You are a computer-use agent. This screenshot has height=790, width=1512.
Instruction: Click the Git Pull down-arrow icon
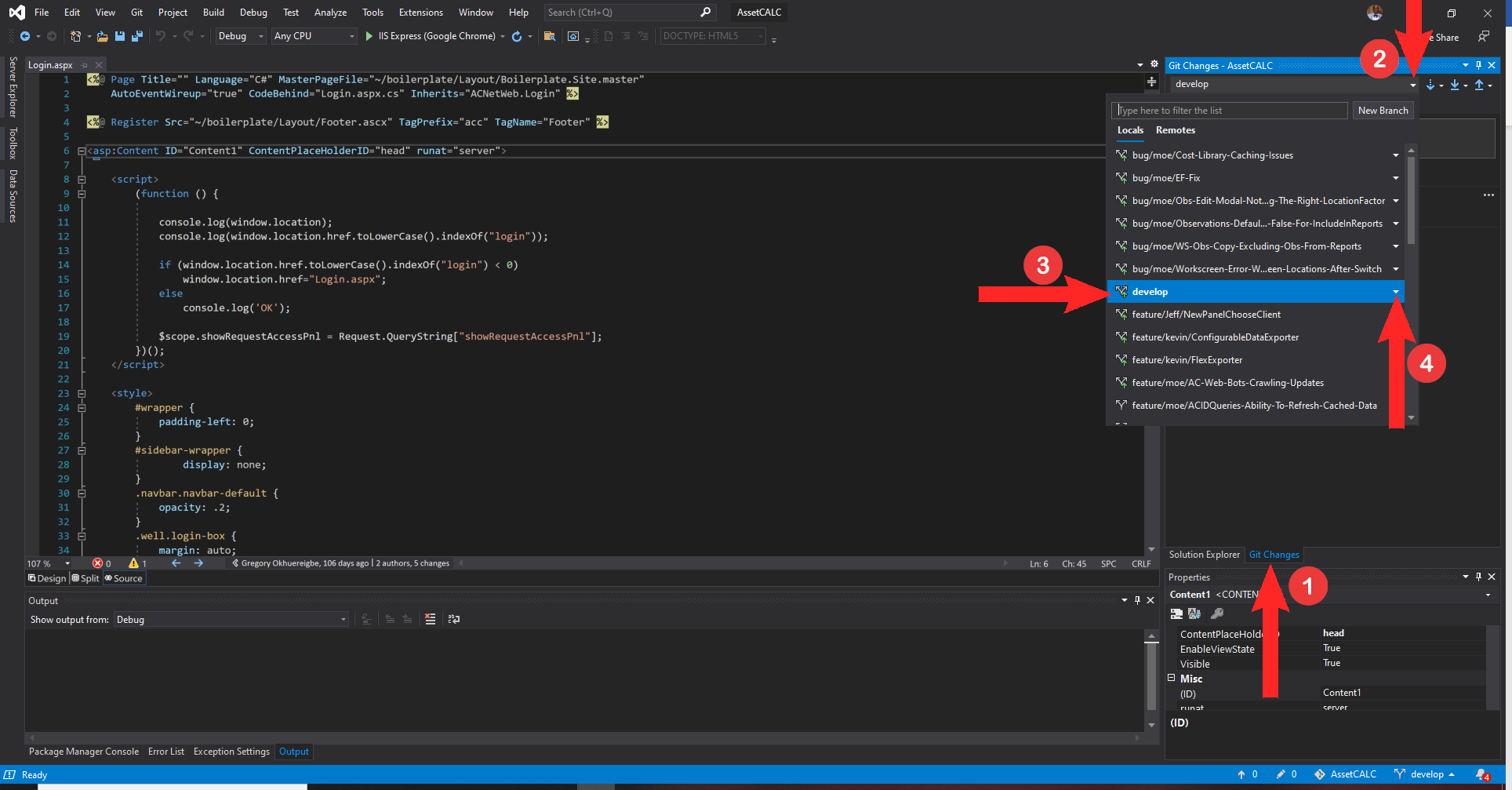[x=1455, y=85]
